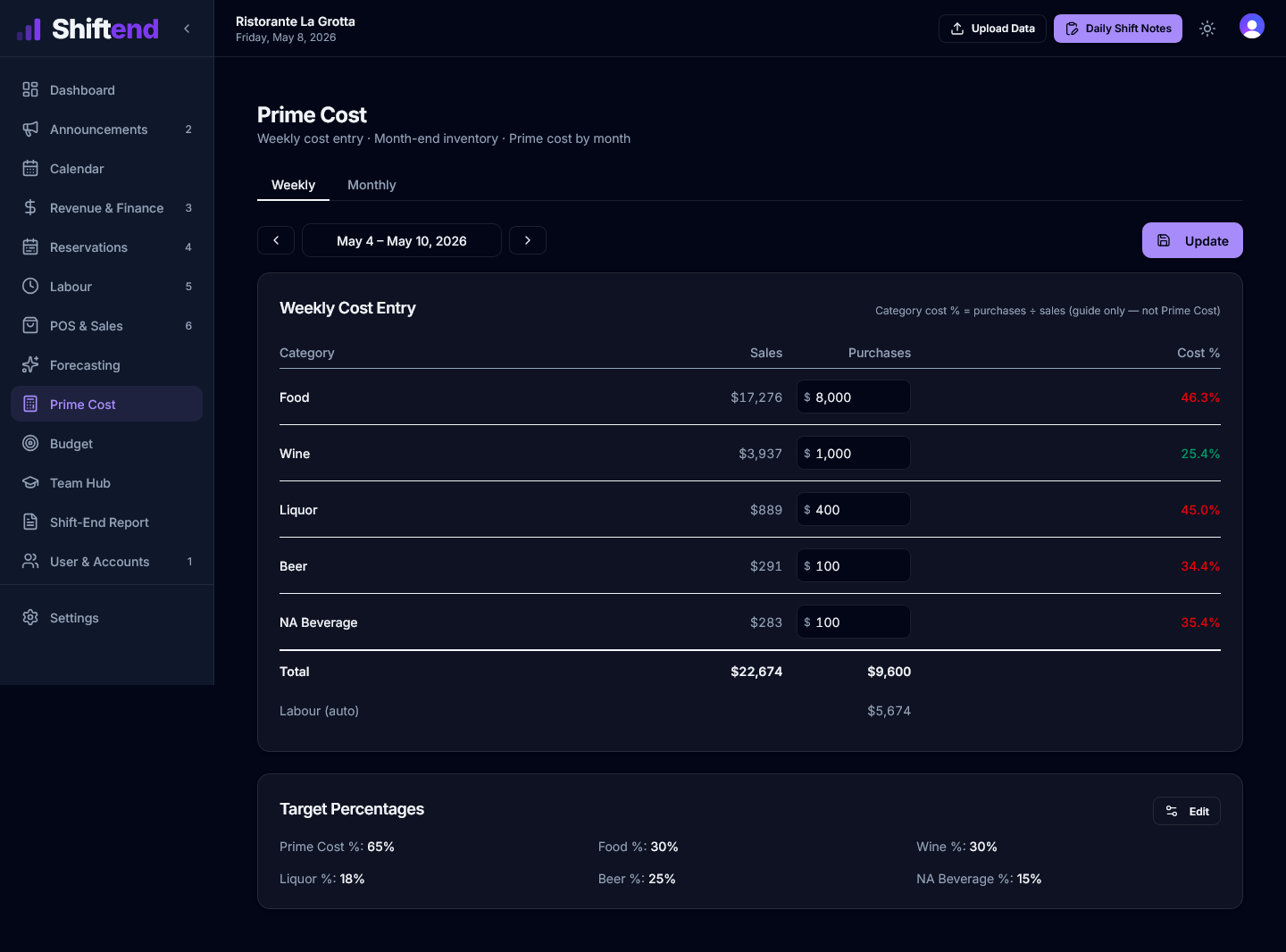Click Edit for Target Percentages
The width and height of the screenshot is (1286, 952).
click(1187, 811)
